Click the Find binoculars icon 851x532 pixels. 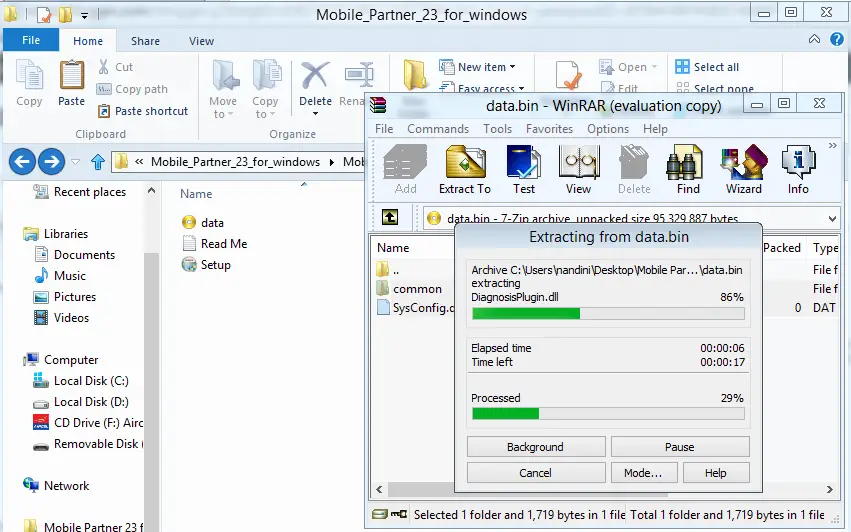coord(688,168)
